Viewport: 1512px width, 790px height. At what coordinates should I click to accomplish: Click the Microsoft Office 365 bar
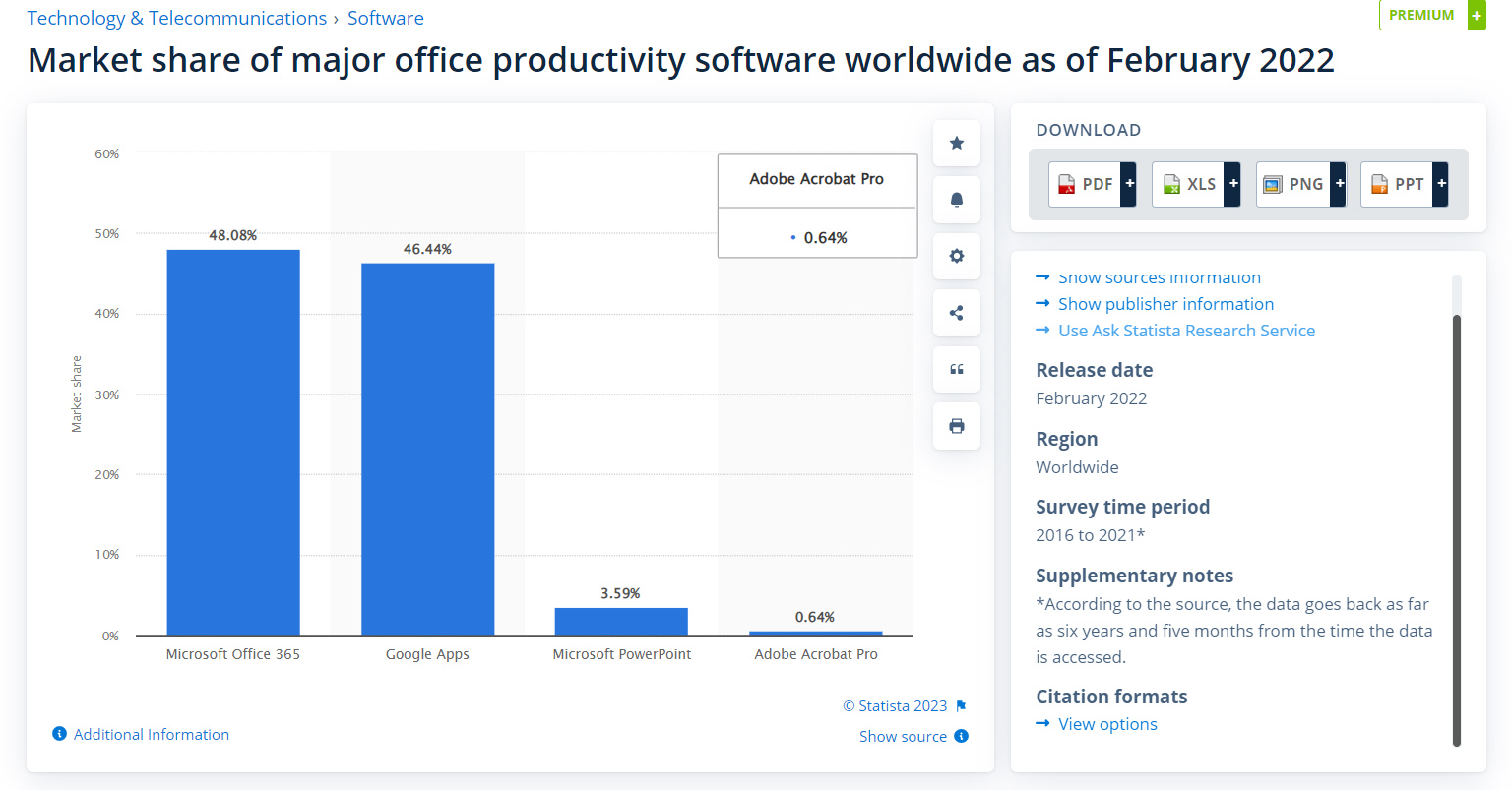pyautogui.click(x=233, y=442)
